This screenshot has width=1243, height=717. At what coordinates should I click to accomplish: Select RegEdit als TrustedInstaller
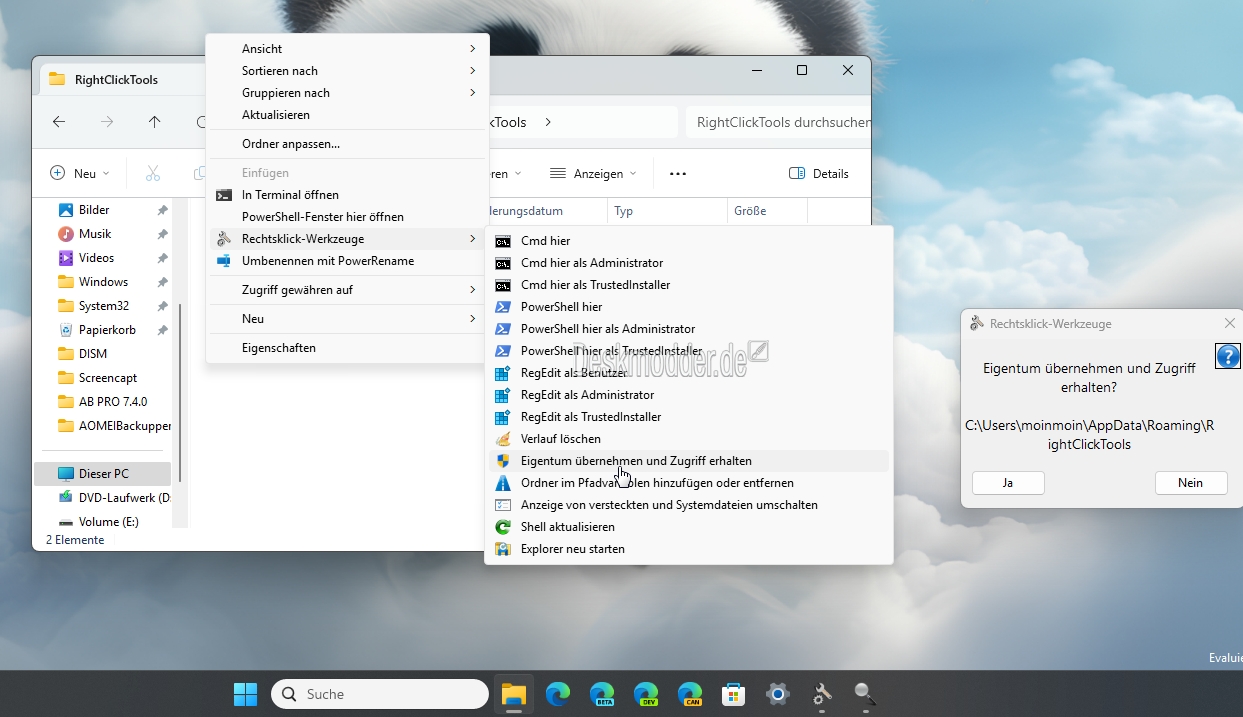click(x=689, y=417)
